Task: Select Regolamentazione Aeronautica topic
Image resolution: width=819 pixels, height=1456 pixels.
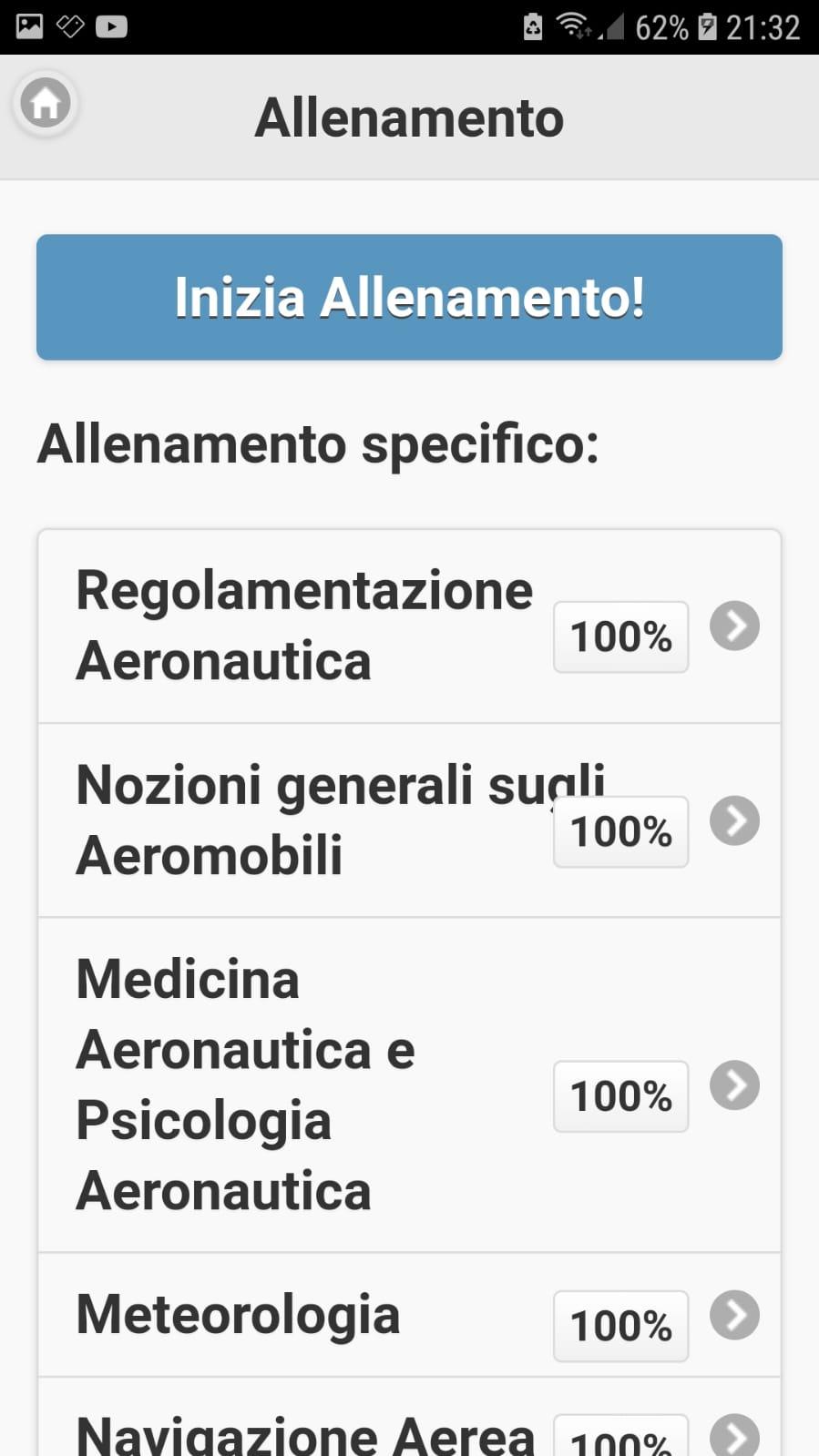Action: (409, 626)
